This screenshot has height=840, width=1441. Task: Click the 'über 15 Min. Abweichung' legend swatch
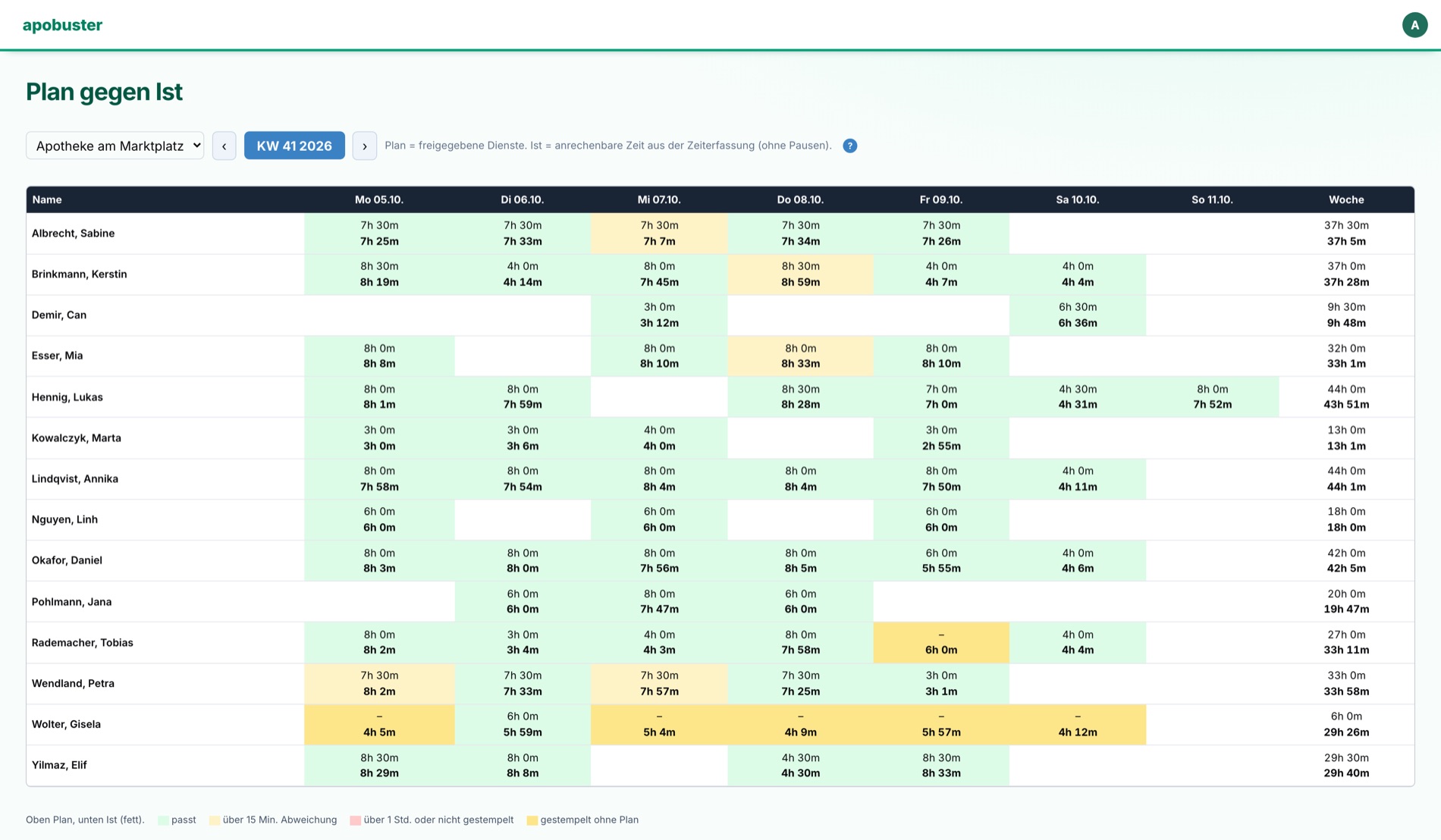click(215, 820)
